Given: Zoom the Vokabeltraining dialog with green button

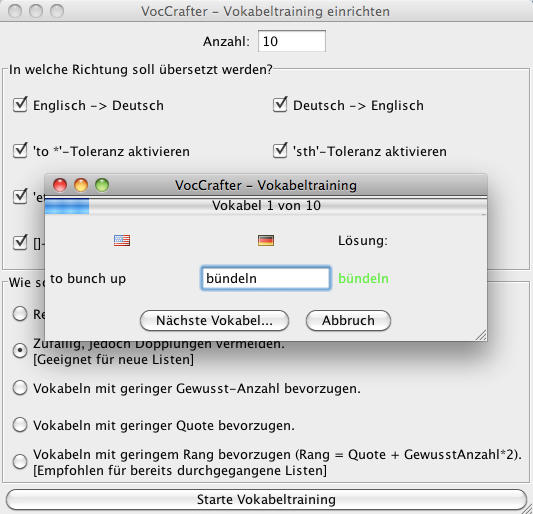Looking at the screenshot, I should (x=102, y=185).
